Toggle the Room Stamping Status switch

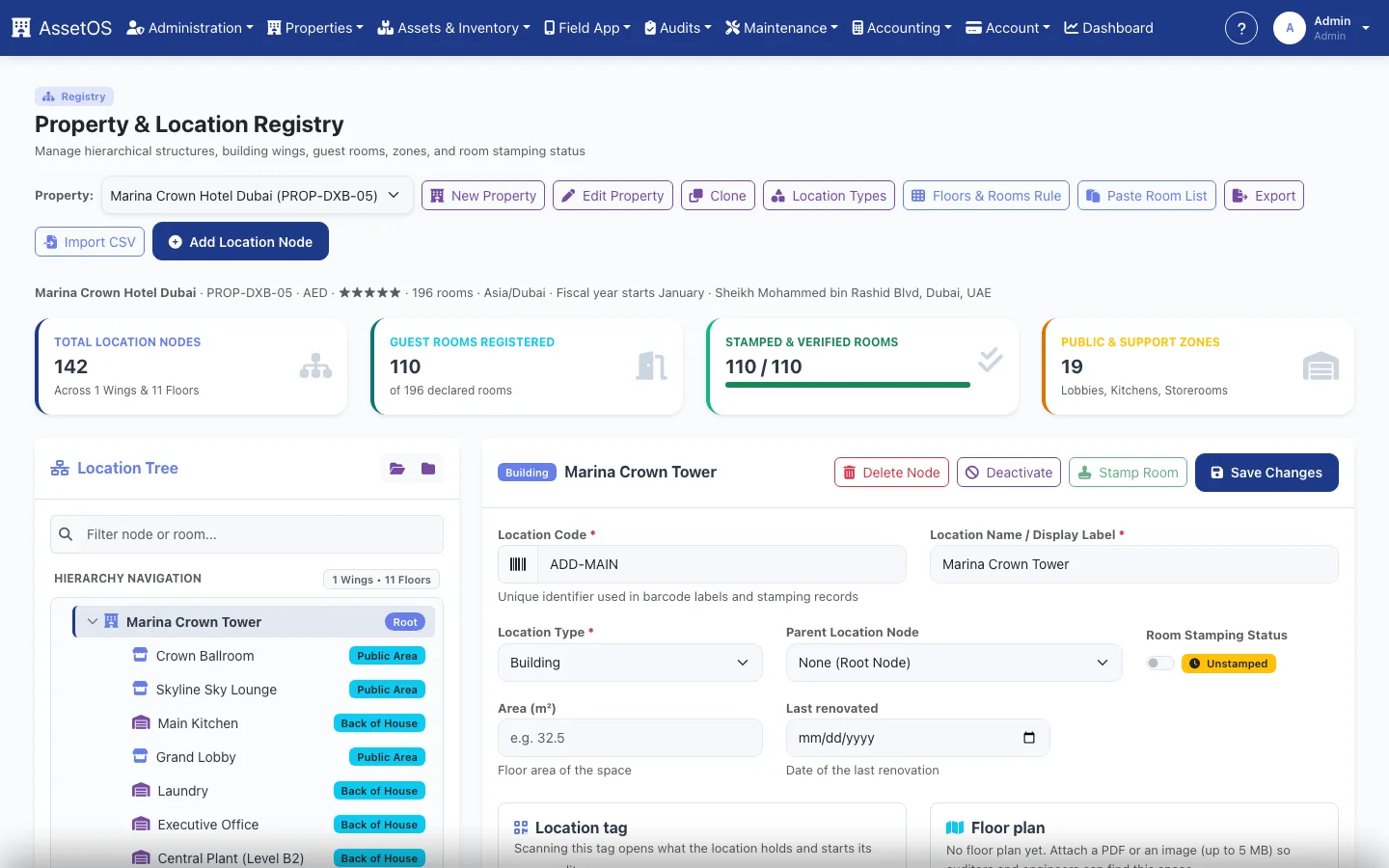coord(1160,663)
